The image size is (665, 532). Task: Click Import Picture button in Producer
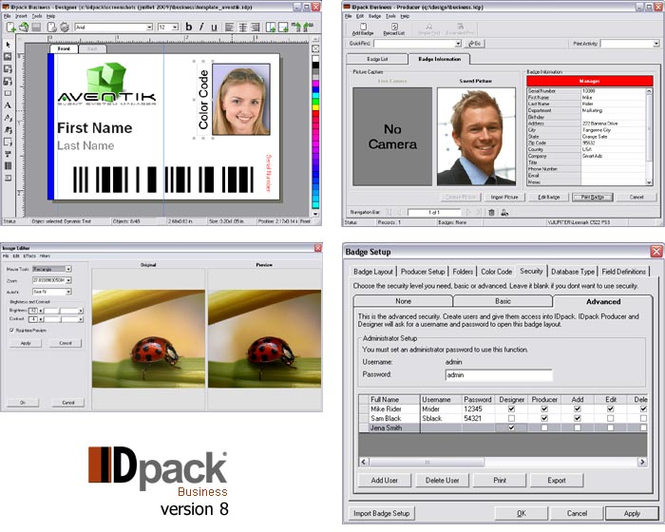tap(504, 197)
